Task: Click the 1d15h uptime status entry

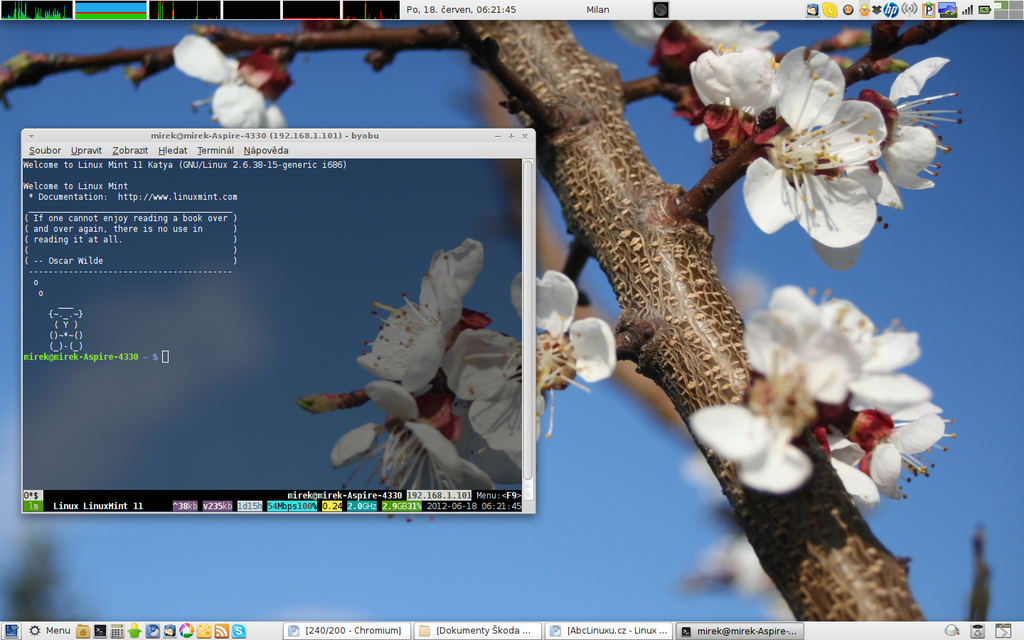Action: point(249,506)
